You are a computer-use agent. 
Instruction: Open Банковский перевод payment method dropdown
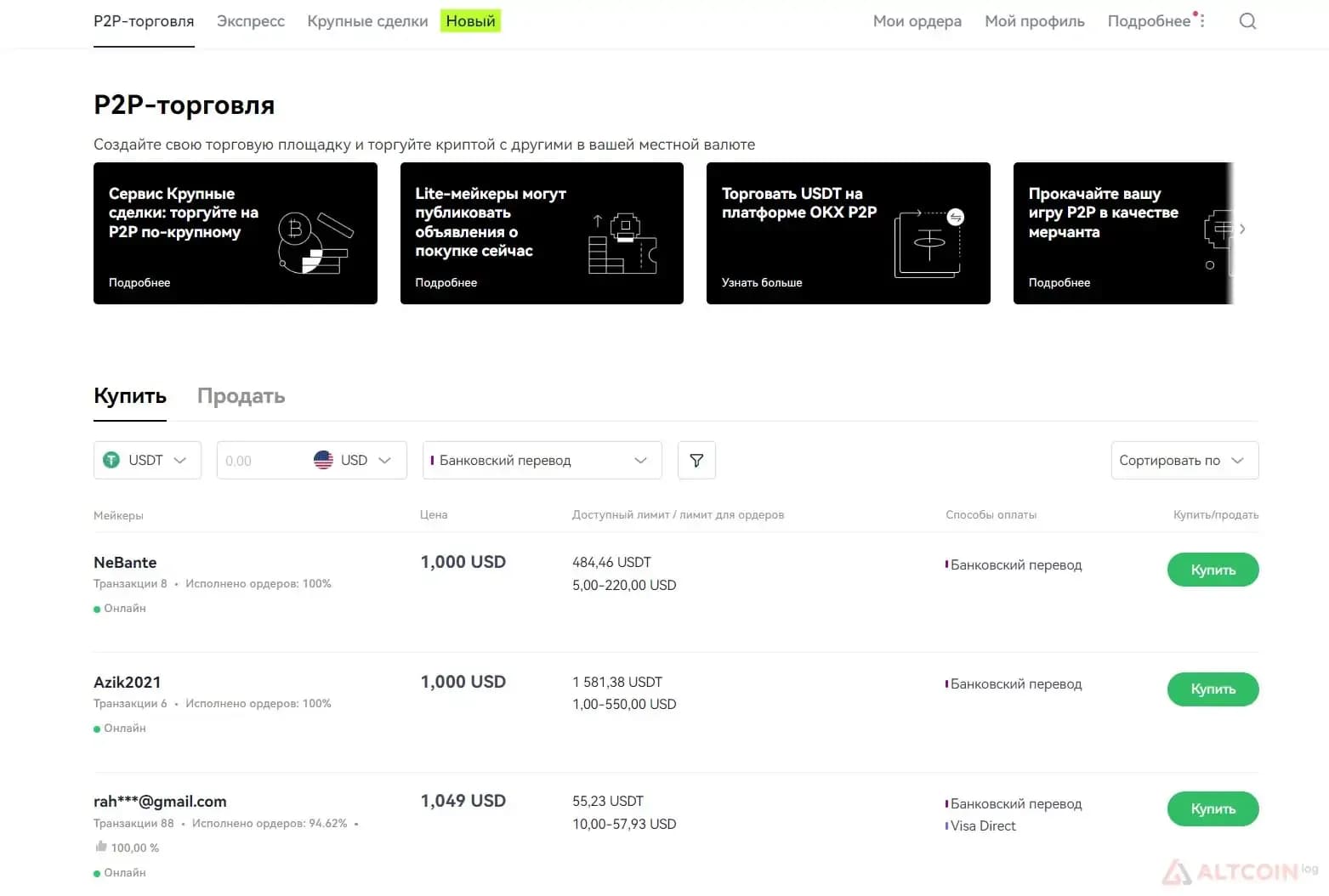(x=542, y=460)
